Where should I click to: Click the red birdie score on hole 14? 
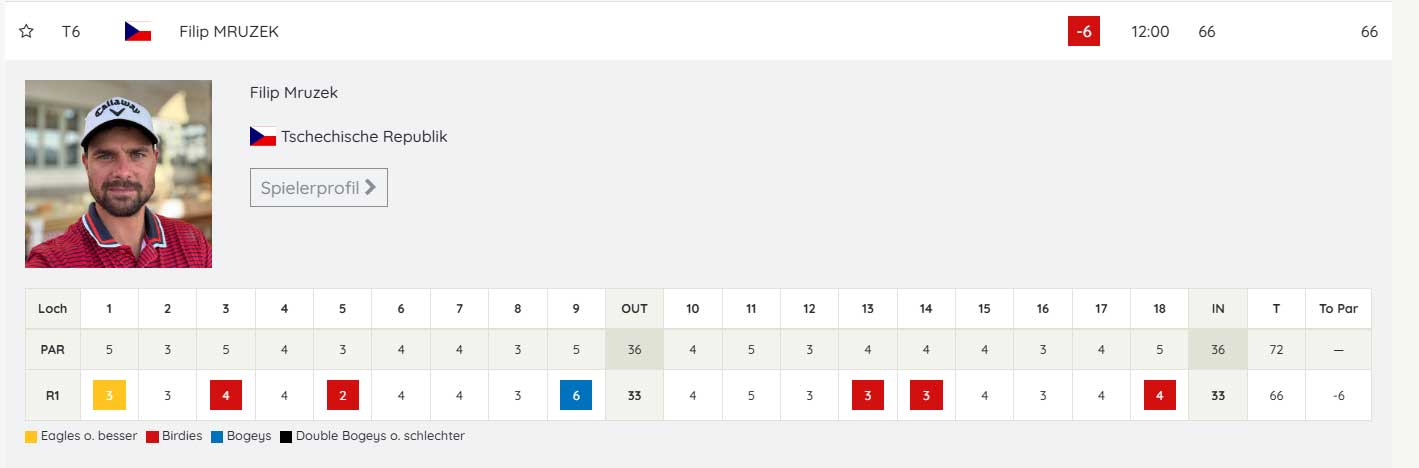(926, 395)
